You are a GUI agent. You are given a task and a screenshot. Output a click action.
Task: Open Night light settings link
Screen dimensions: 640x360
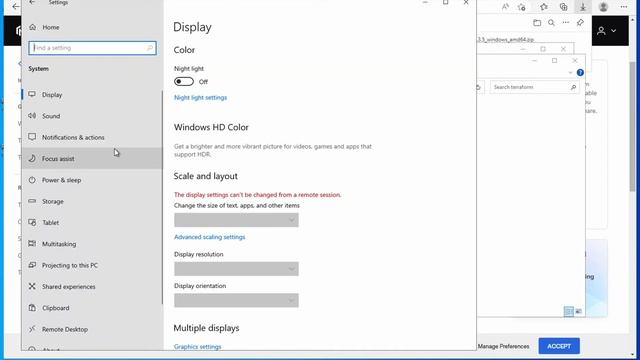point(200,98)
